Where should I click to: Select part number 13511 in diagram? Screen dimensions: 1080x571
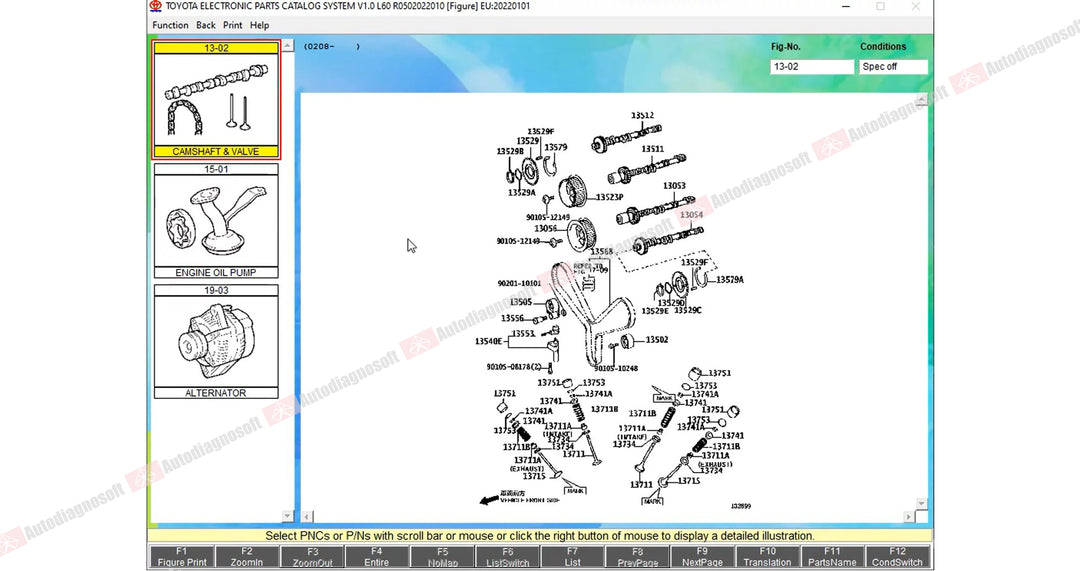652,148
